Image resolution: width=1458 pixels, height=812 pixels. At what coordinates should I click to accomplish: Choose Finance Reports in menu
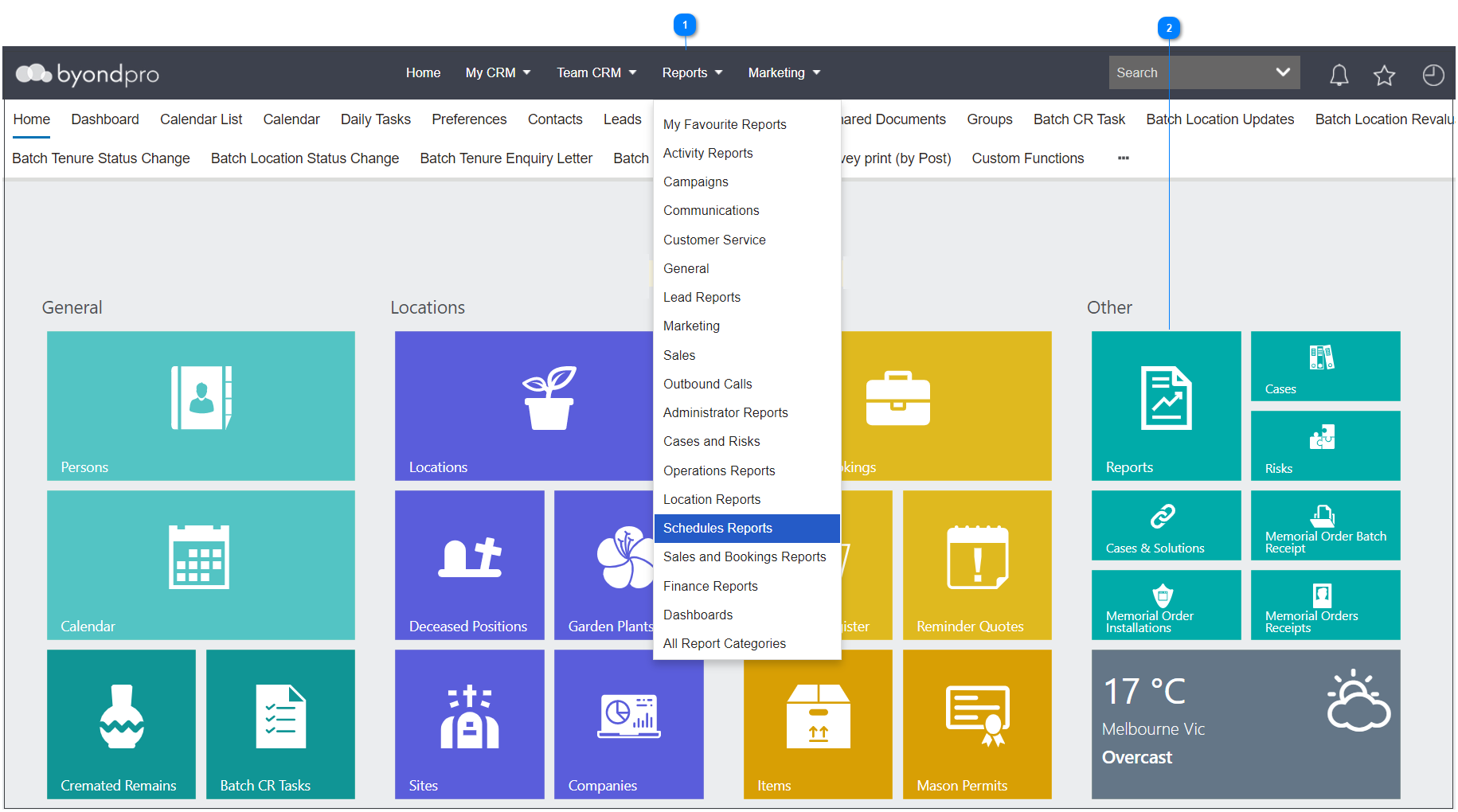point(747,586)
